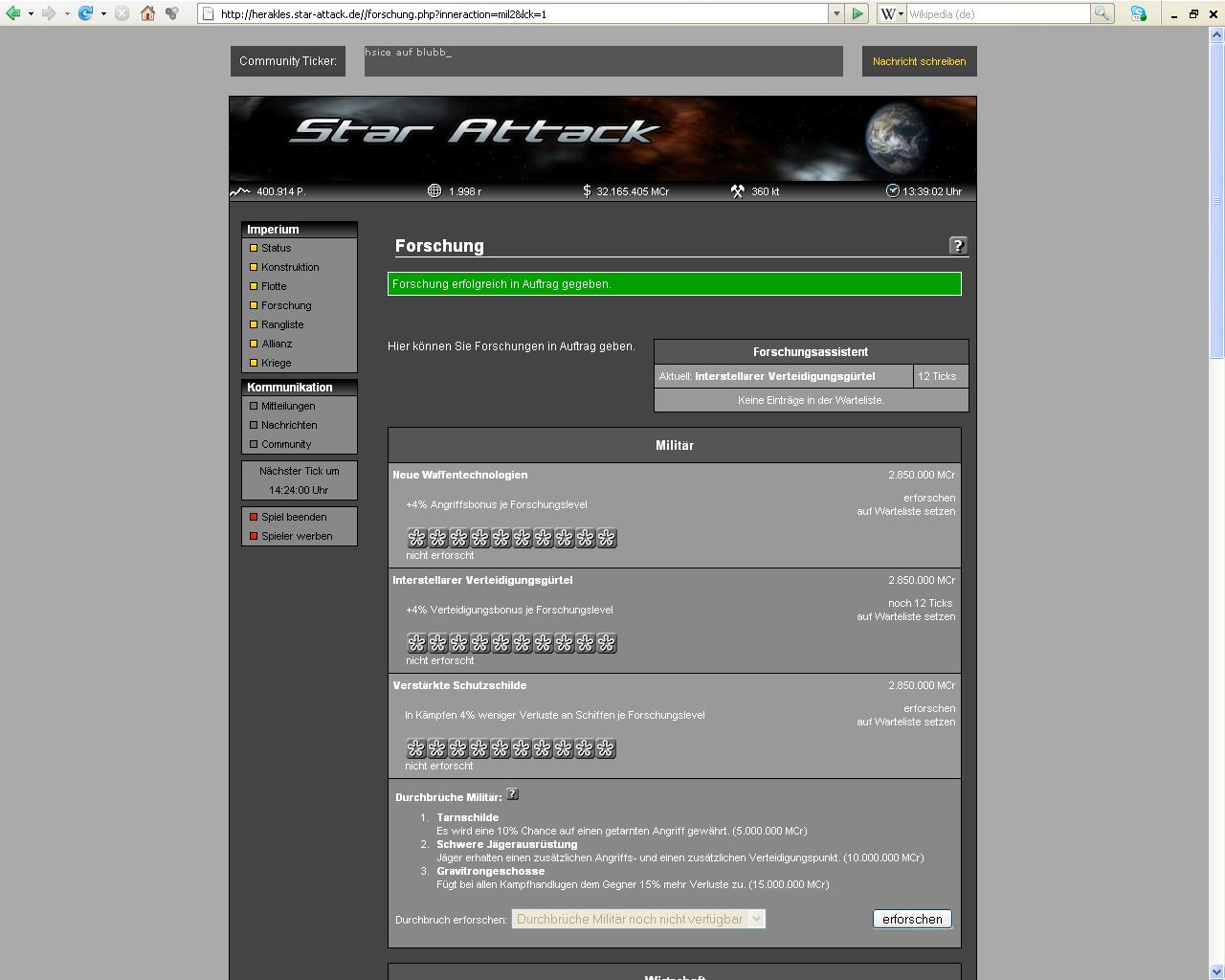
Task: Open Kriege in the Imperium menu
Action: tap(276, 363)
